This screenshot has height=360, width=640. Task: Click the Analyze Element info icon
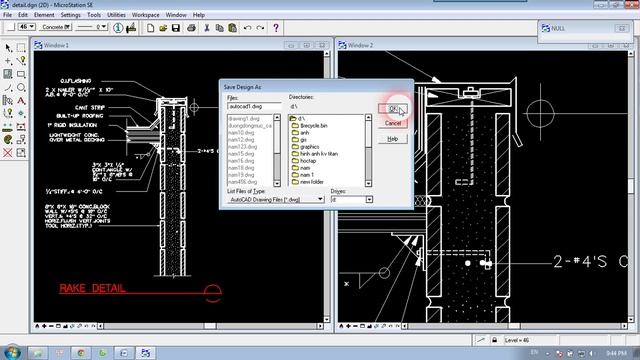118,28
